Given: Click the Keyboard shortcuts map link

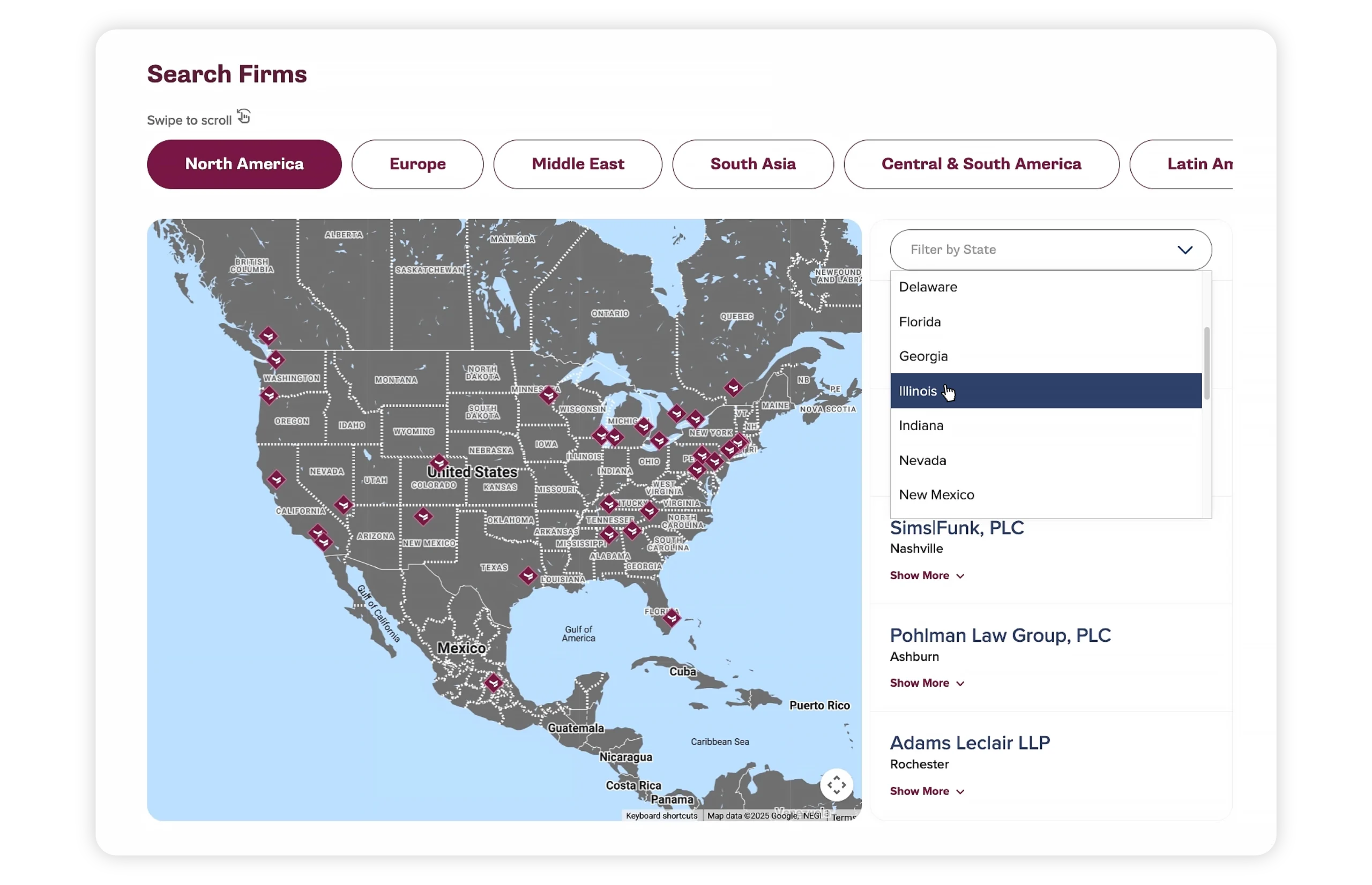Looking at the screenshot, I should [661, 815].
